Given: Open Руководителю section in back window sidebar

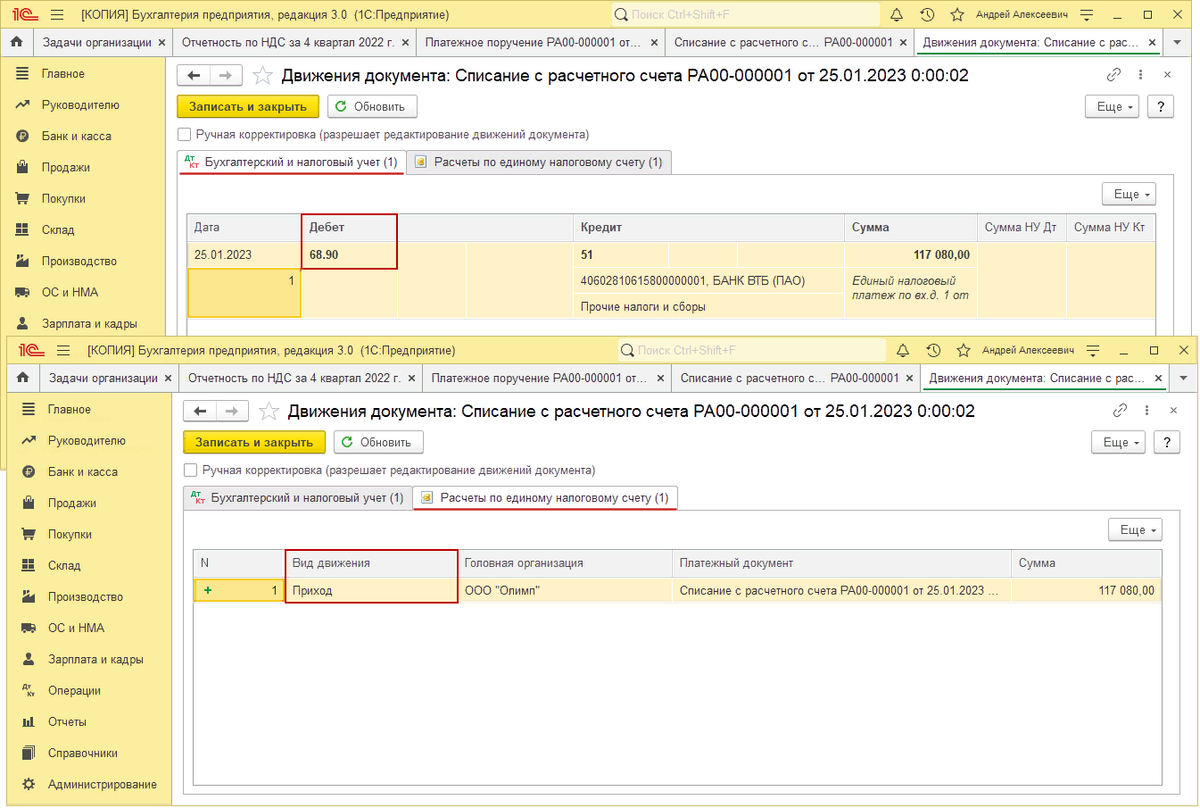Looking at the screenshot, I should point(80,105).
